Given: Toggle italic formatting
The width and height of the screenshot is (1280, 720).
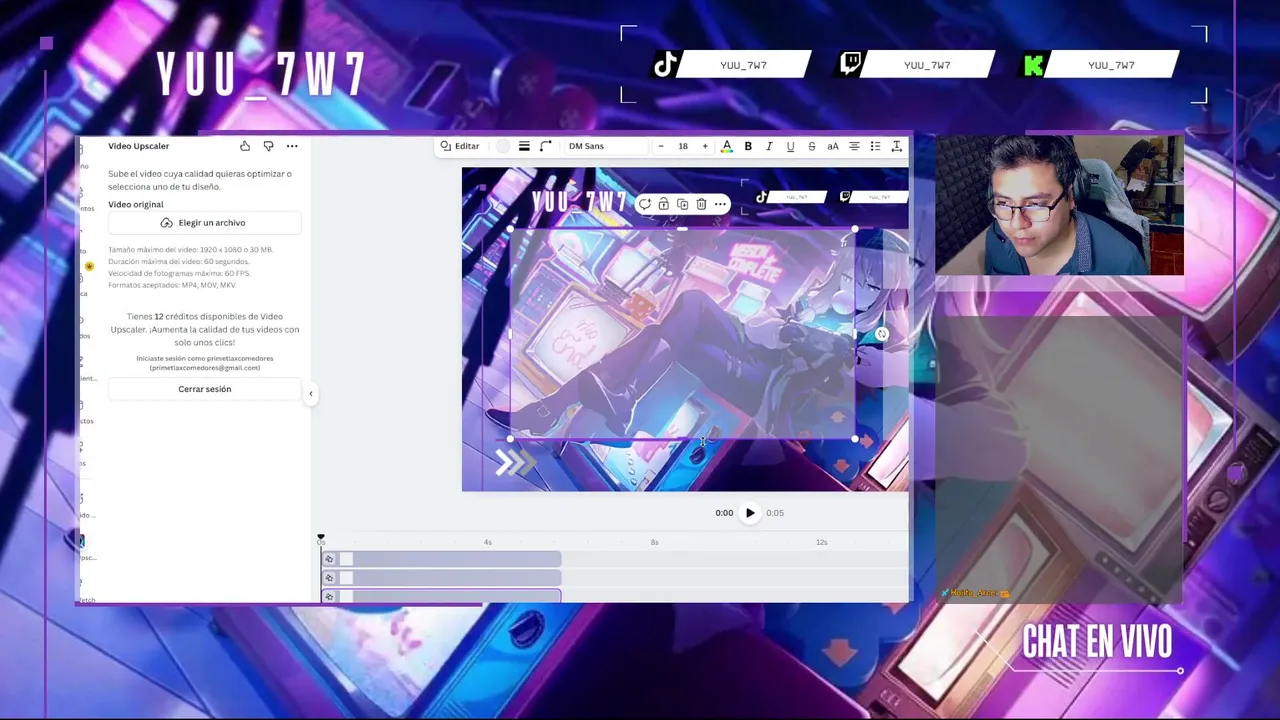Looking at the screenshot, I should [769, 146].
